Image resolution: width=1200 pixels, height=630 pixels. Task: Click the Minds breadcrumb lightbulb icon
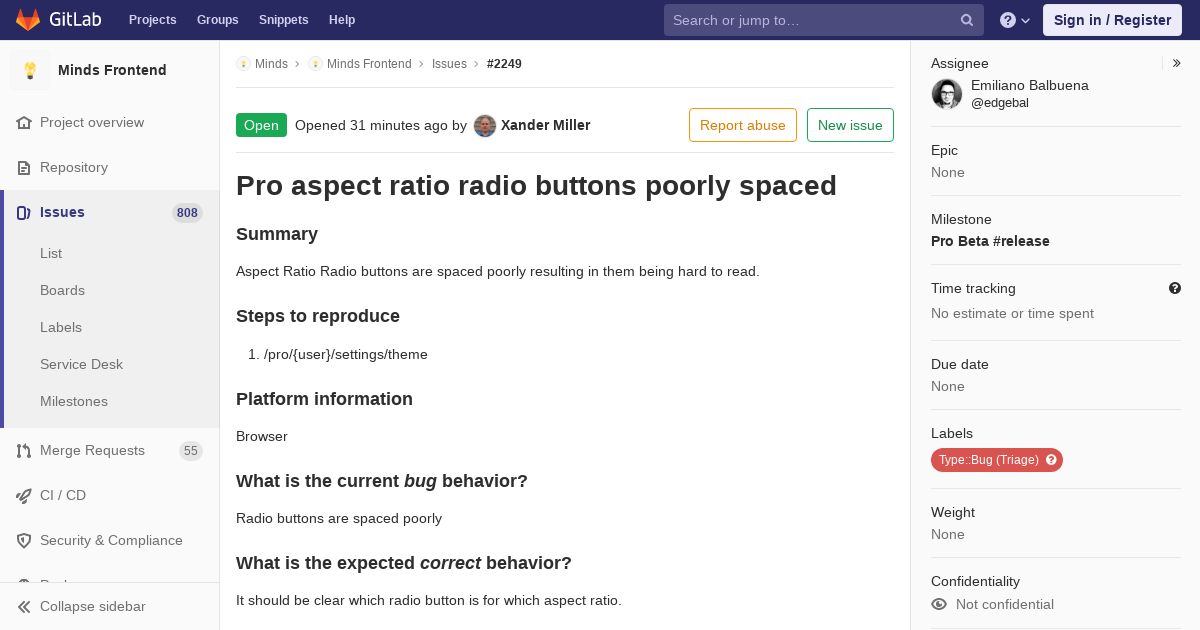243,64
